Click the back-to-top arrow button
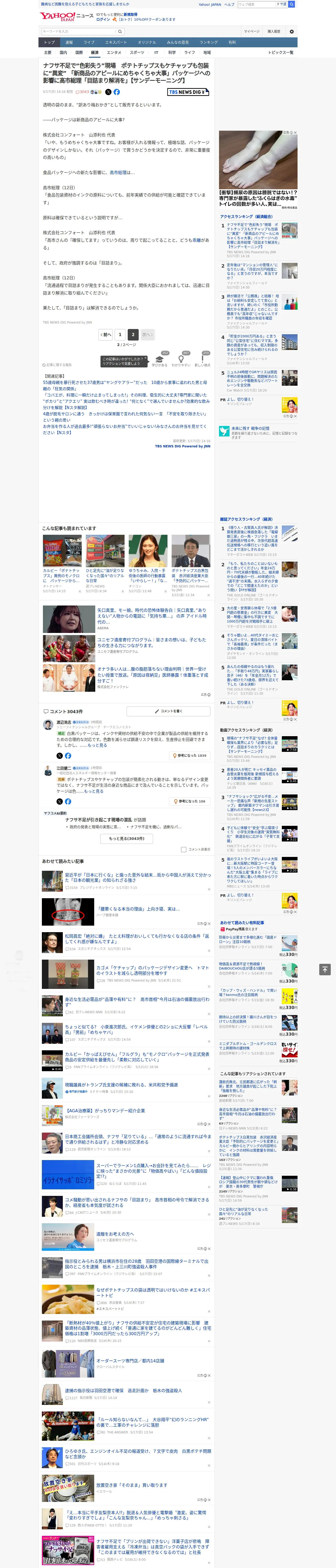The image size is (336, 1568). pyautogui.click(x=325, y=969)
